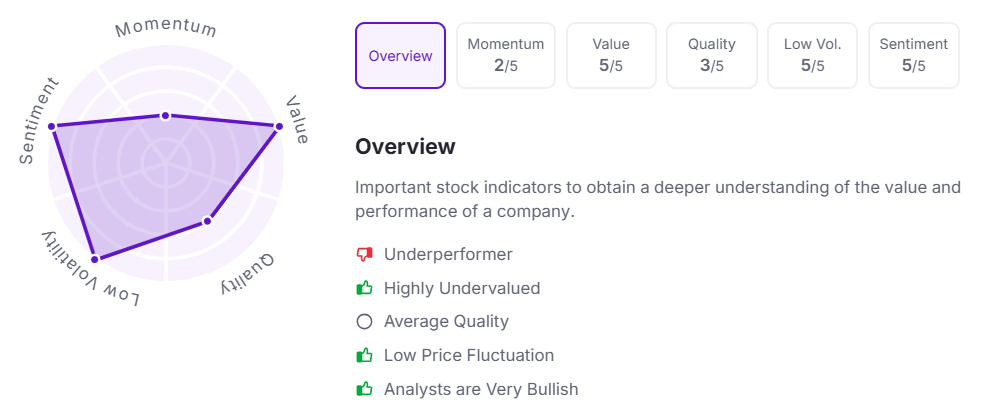Click the Highly Undervalued text
This screenshot has width=990, height=415.
[x=462, y=289]
